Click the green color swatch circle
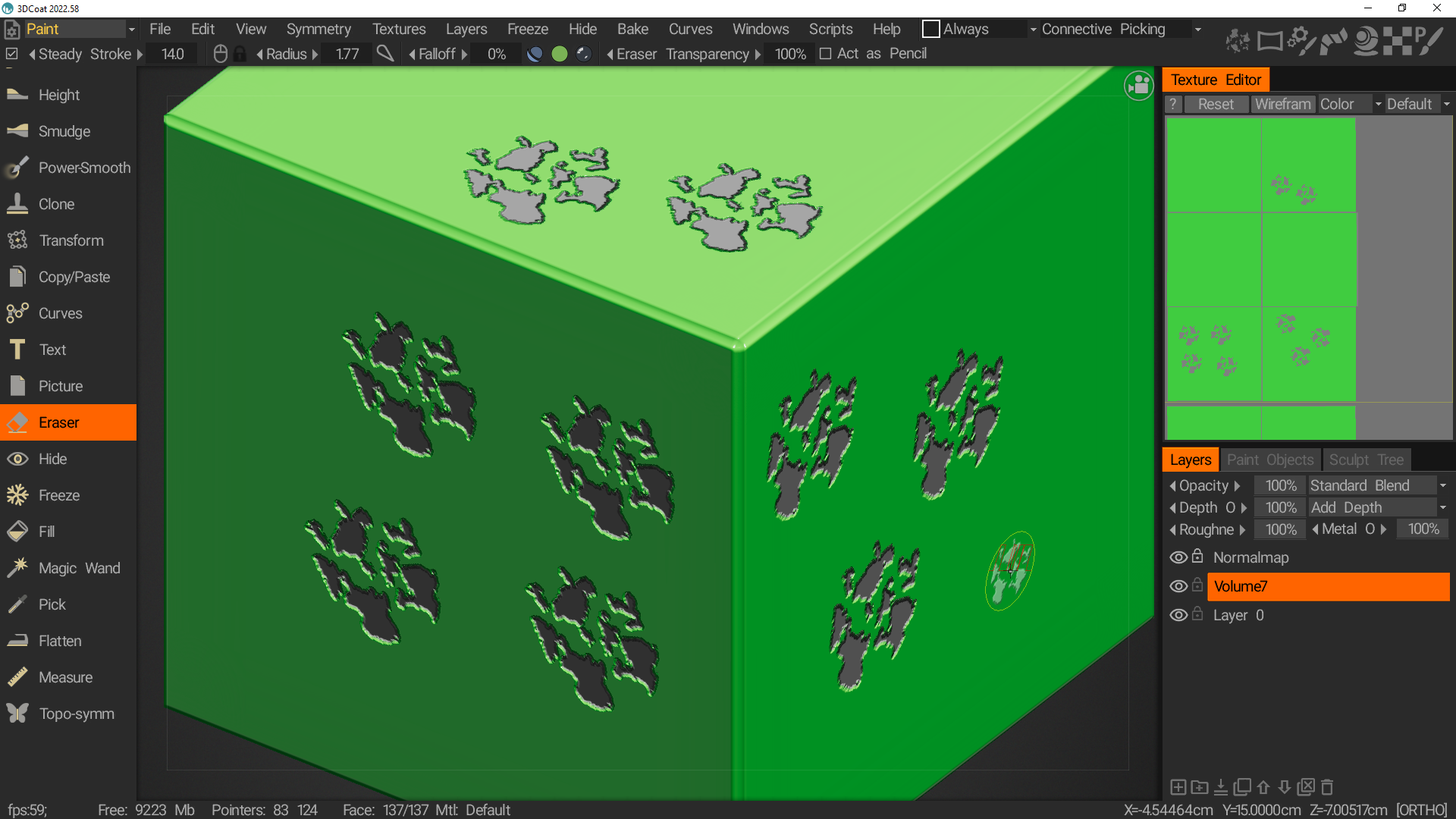This screenshot has height=819, width=1456. pyautogui.click(x=560, y=54)
